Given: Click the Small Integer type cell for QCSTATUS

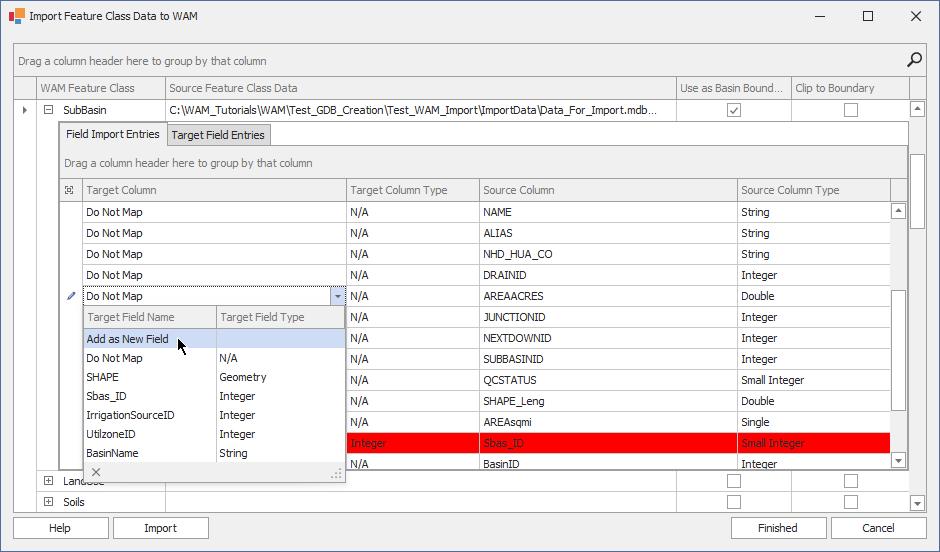Looking at the screenshot, I should 814,380.
